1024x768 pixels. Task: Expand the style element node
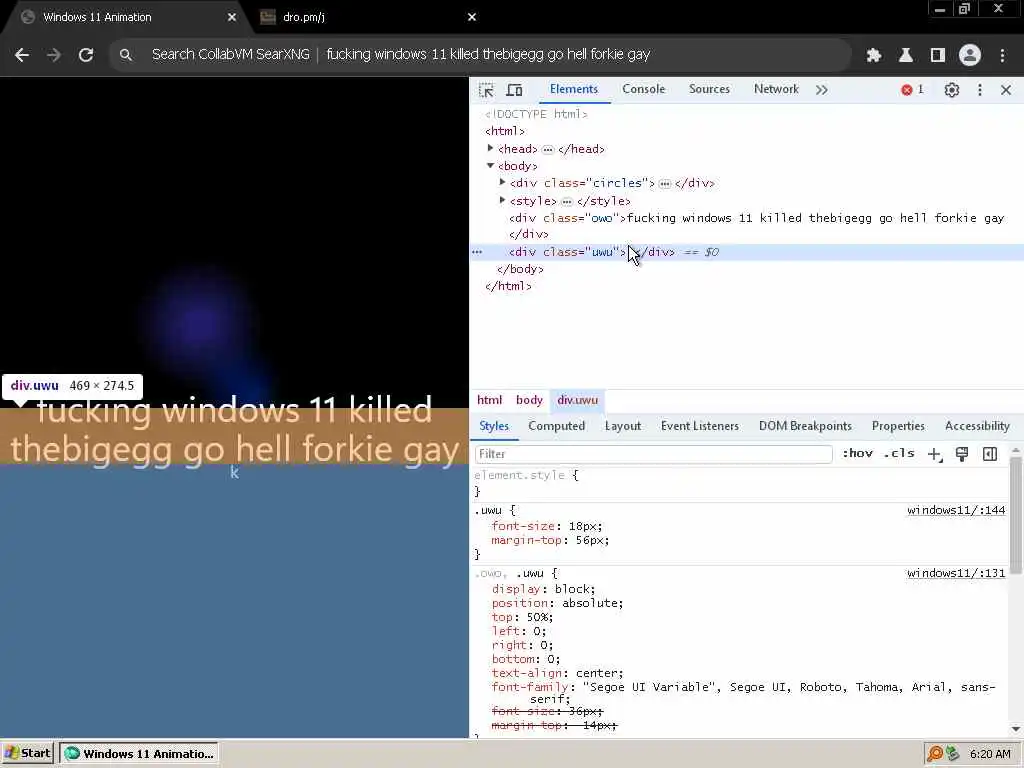502,200
